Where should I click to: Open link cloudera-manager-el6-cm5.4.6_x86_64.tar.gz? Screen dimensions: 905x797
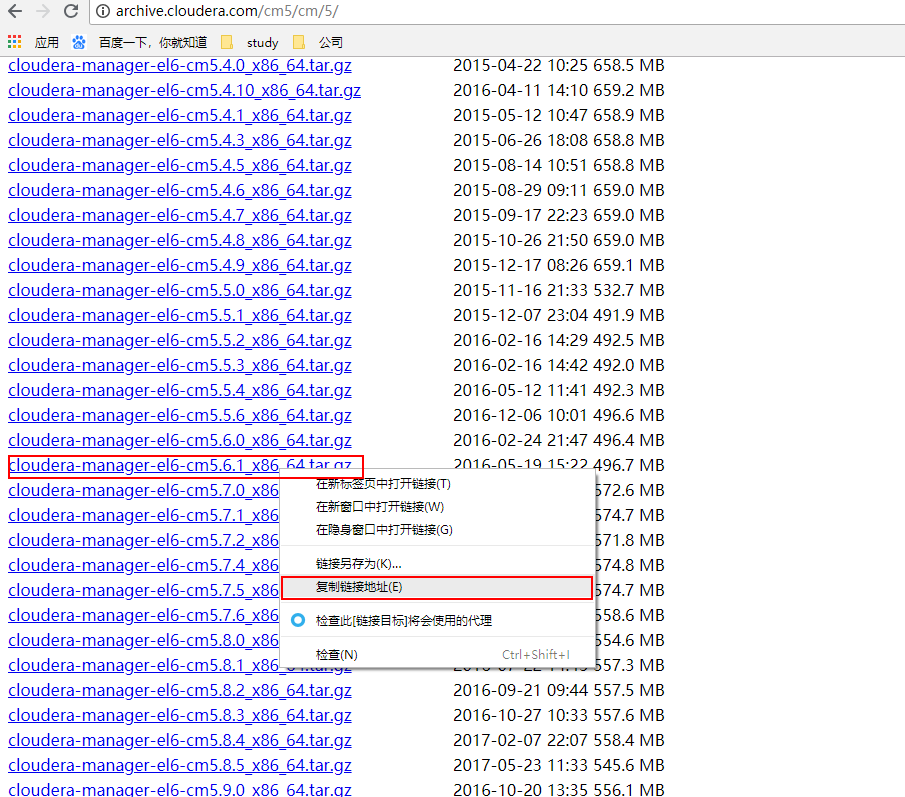point(179,190)
